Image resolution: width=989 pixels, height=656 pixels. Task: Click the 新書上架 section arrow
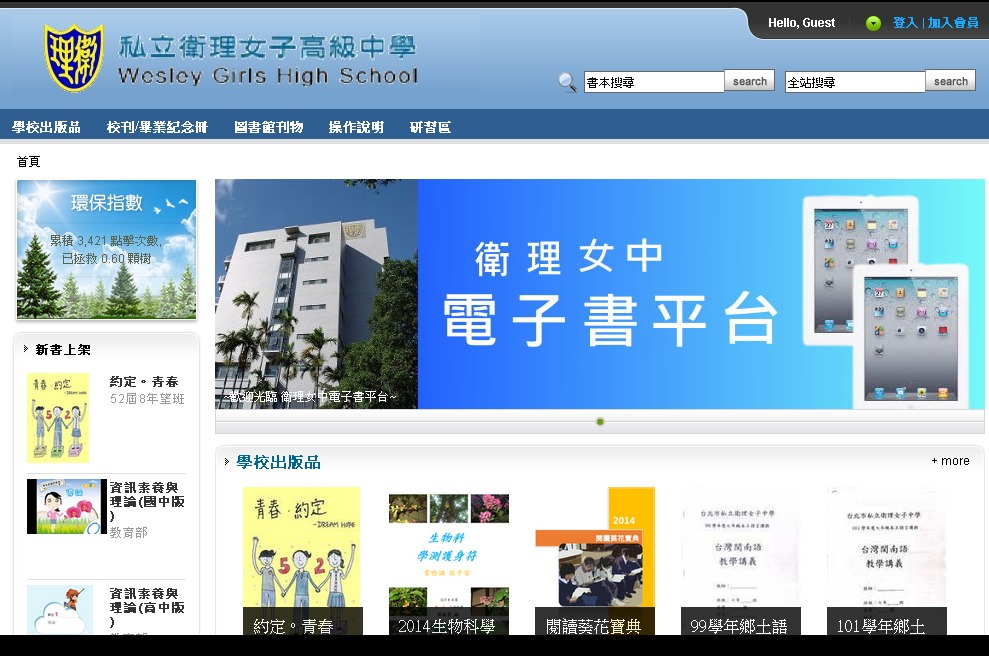point(26,349)
